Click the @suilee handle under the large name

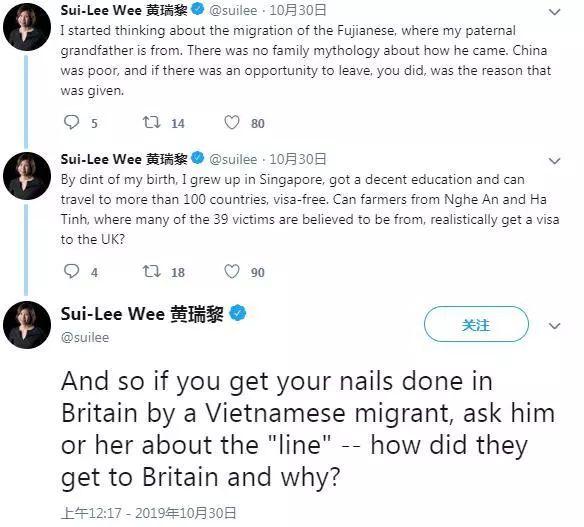click(x=85, y=337)
